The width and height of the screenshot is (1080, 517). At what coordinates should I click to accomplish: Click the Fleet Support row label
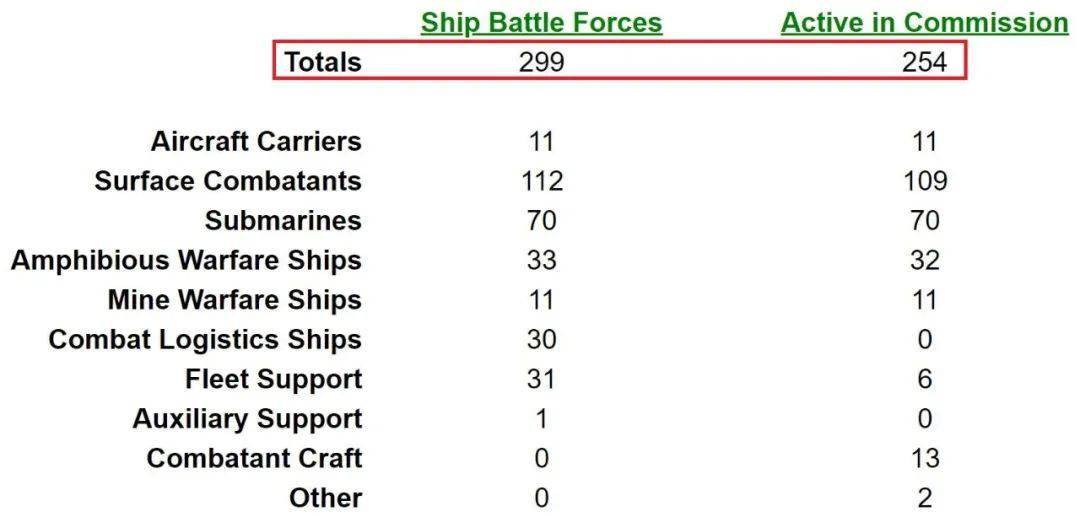tap(273, 379)
